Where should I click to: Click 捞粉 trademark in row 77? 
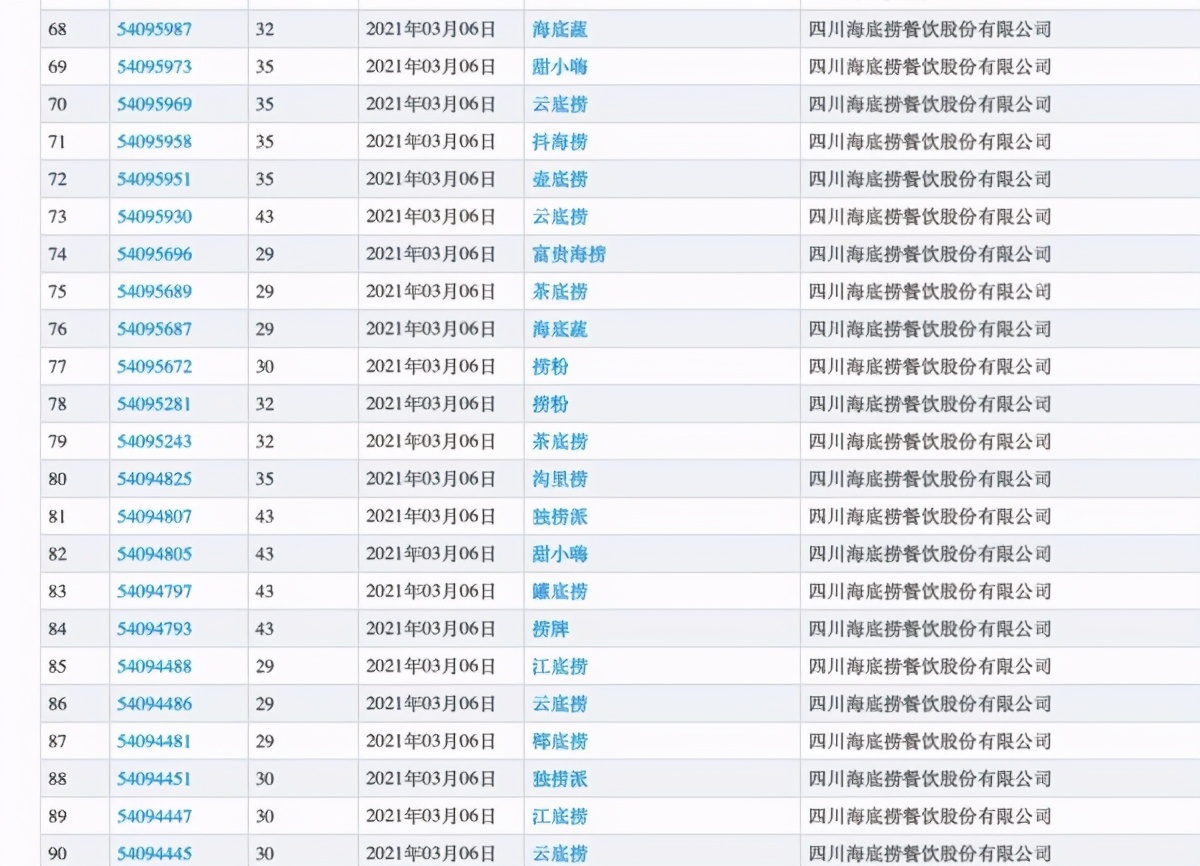pos(551,367)
